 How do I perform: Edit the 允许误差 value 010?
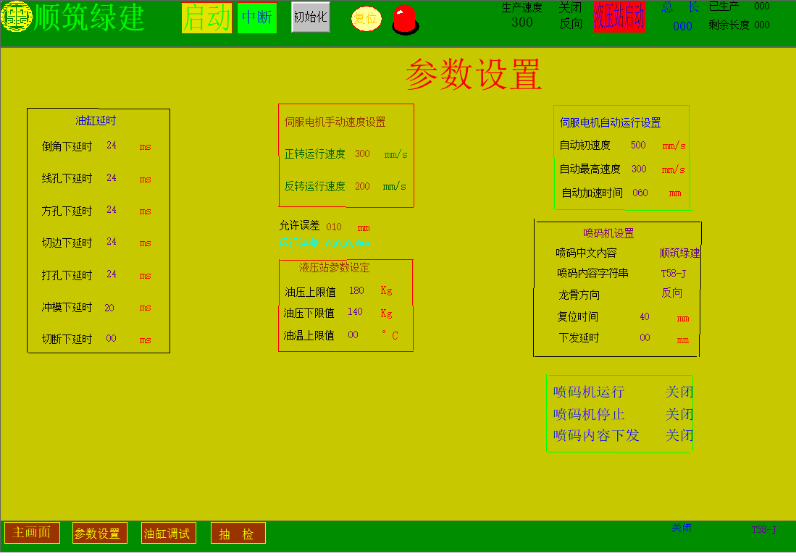pyautogui.click(x=334, y=227)
